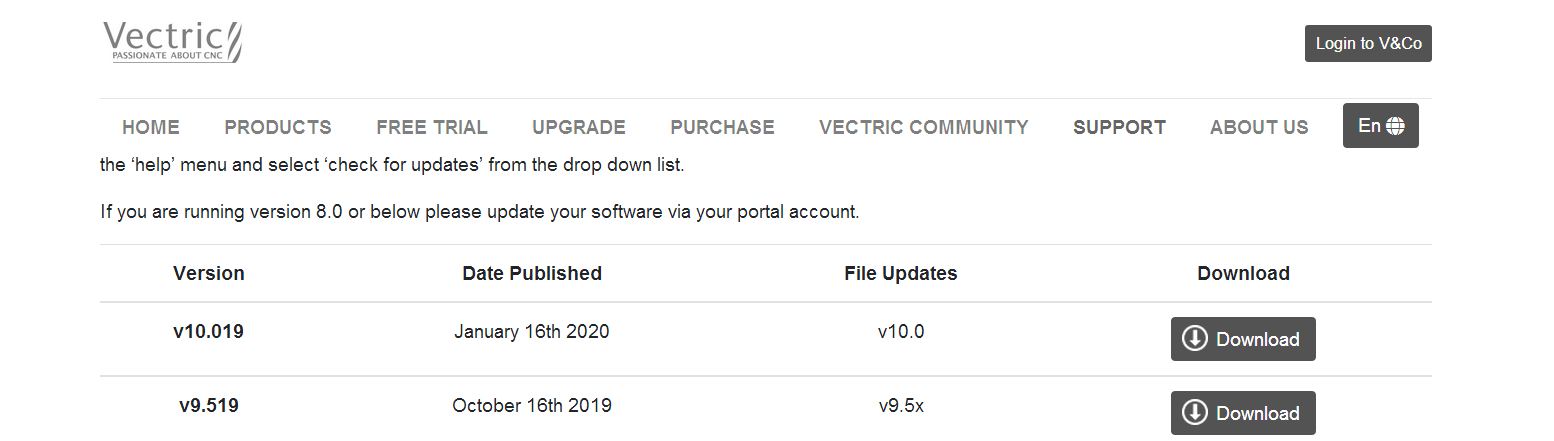Click the v10.019 version label
This screenshot has height=441, width=1554.
[x=209, y=331]
